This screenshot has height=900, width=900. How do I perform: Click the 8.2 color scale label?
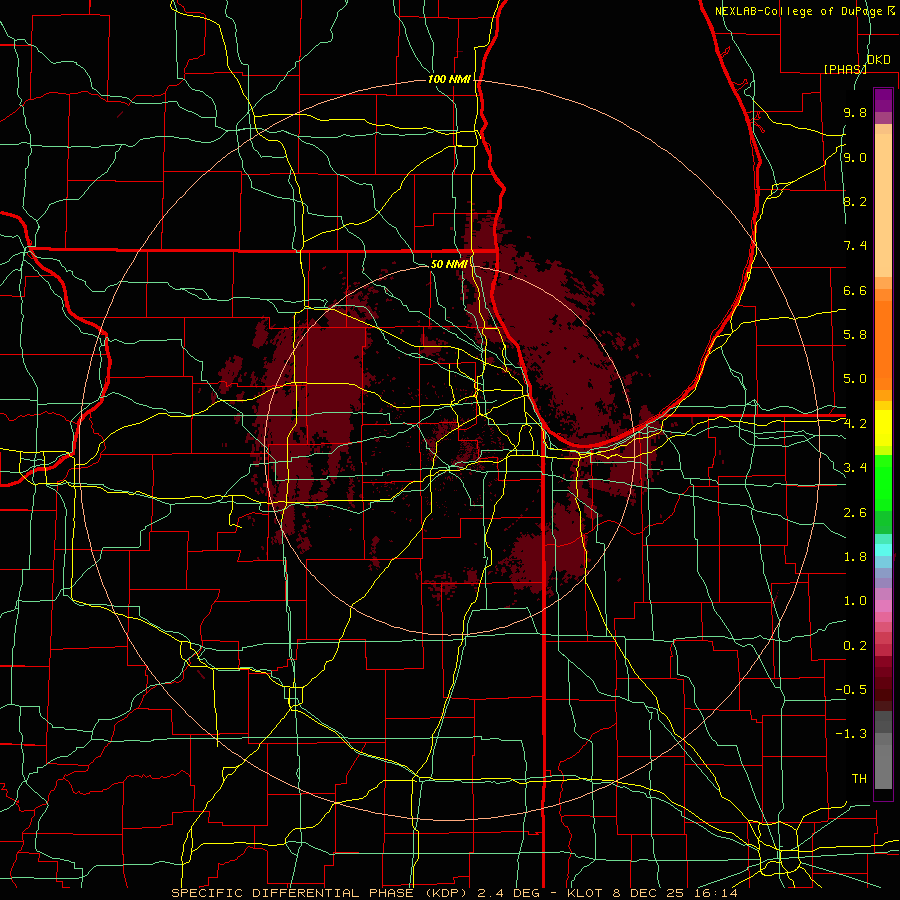pyautogui.click(x=855, y=201)
